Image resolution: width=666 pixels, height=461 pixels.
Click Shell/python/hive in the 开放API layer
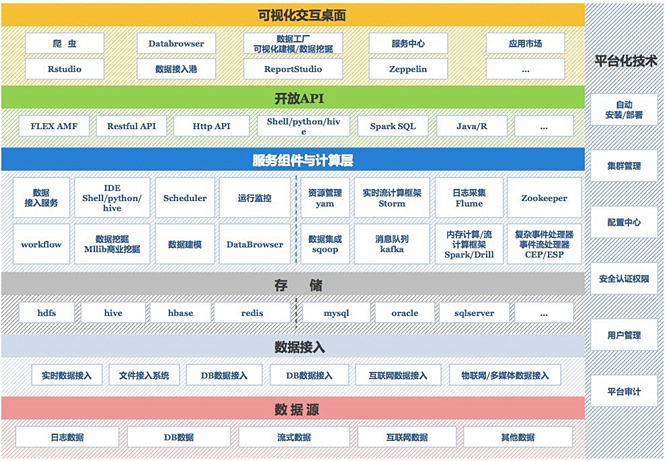303,126
